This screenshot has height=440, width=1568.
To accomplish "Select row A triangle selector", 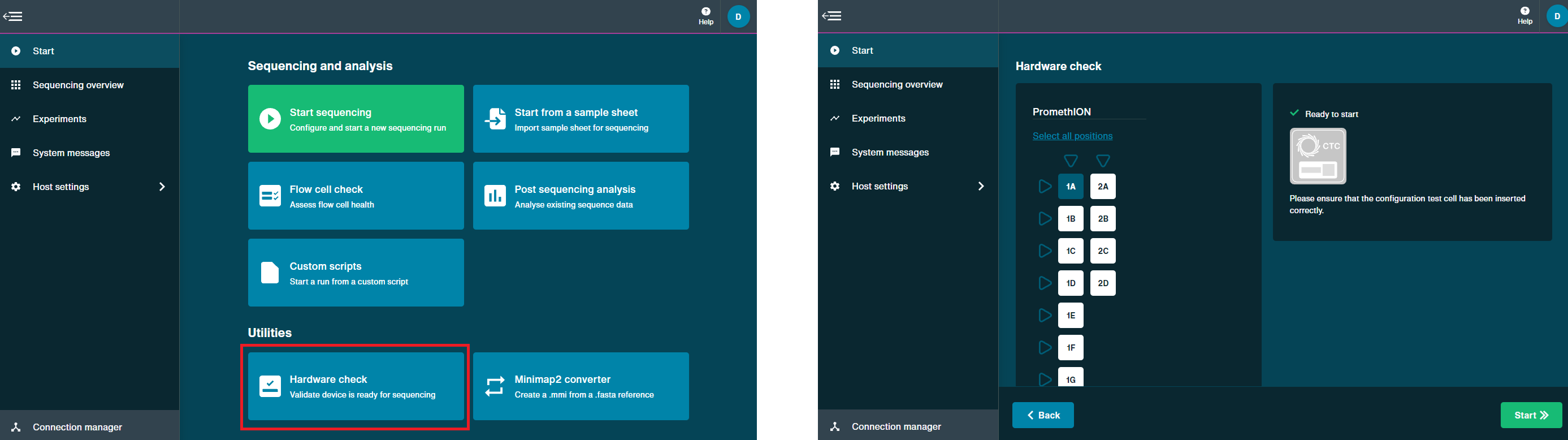I will pos(1045,187).
